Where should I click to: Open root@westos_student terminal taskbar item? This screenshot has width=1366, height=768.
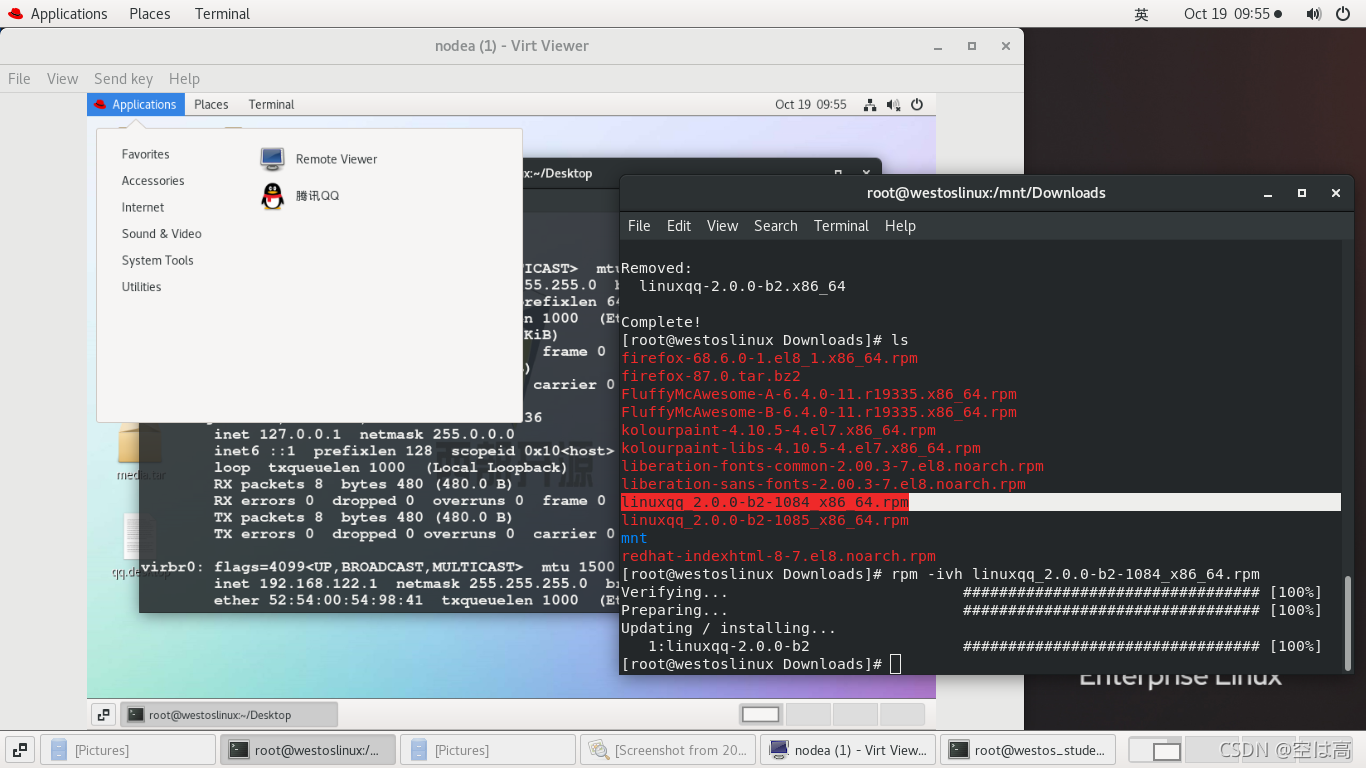1028,750
